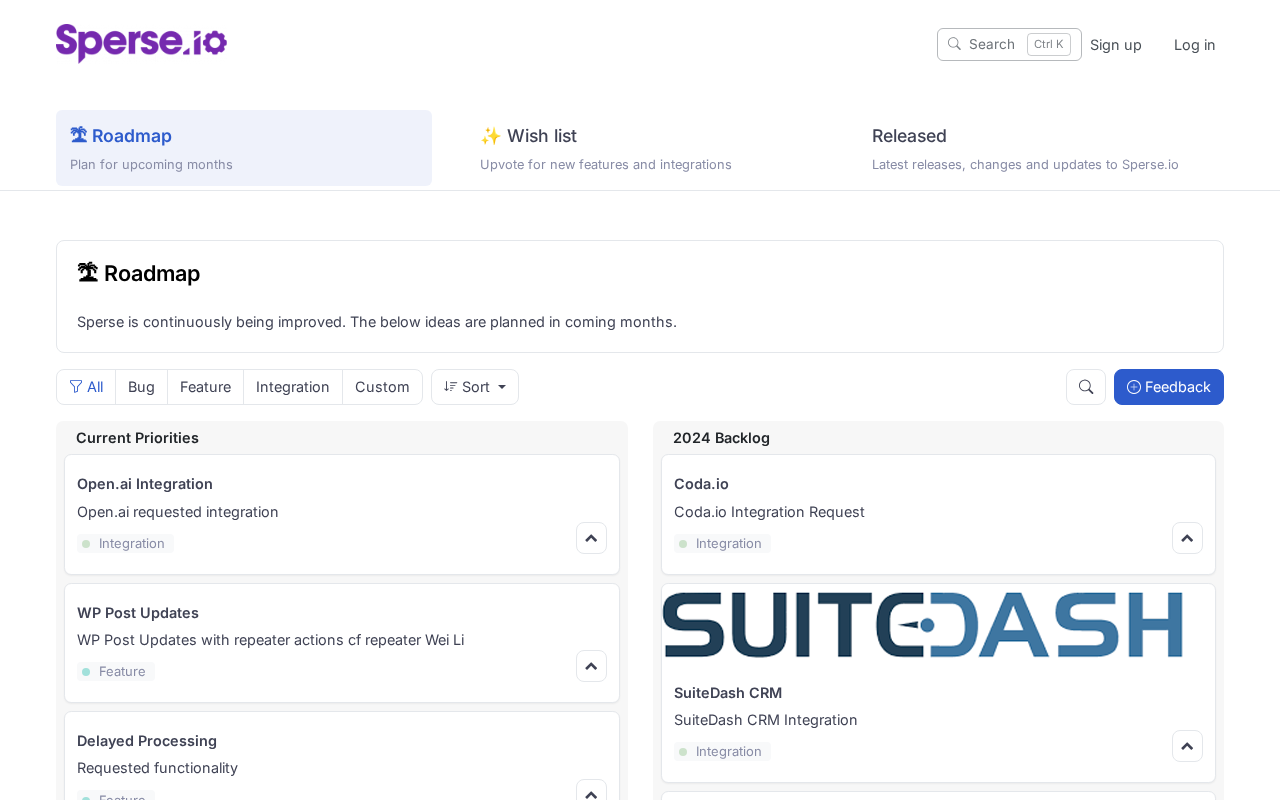Filter roadmap by Bug
Screen dimensions: 1280x800
141,387
